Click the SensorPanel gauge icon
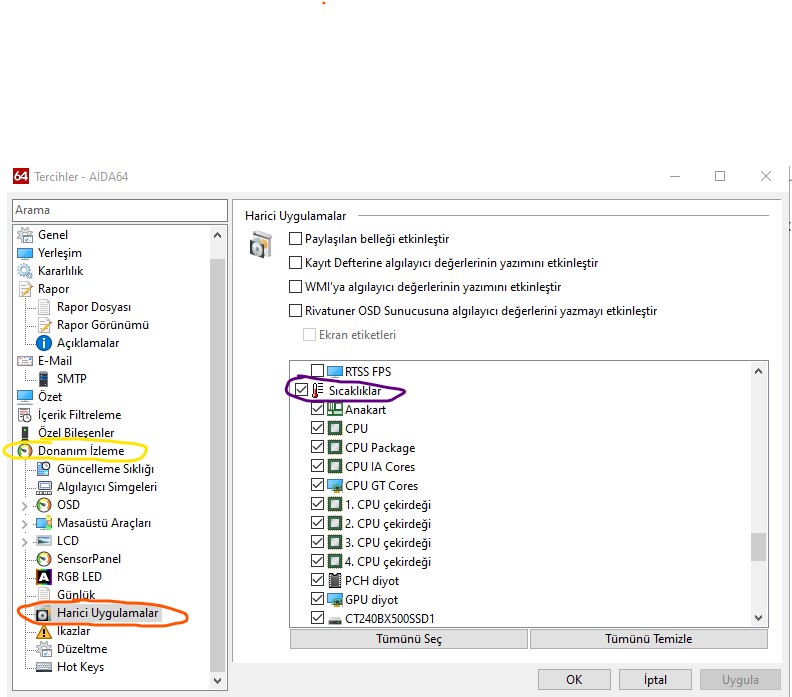Viewport: 792px width, 697px height. click(x=44, y=559)
